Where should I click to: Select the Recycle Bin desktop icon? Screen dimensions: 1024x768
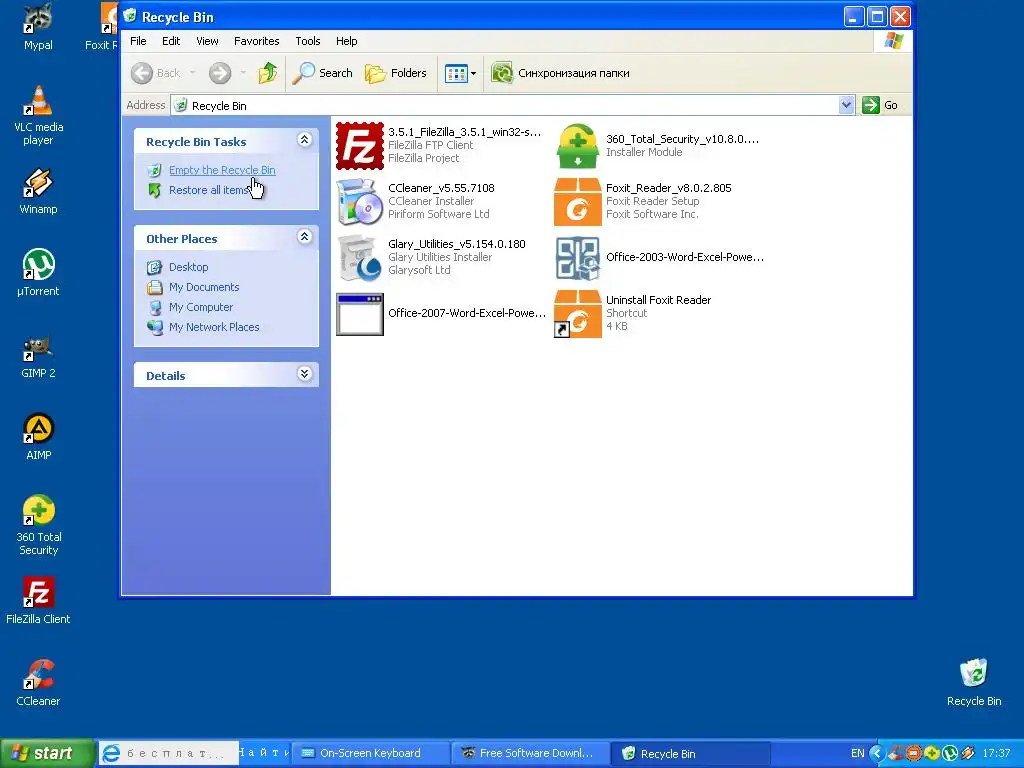pyautogui.click(x=974, y=682)
